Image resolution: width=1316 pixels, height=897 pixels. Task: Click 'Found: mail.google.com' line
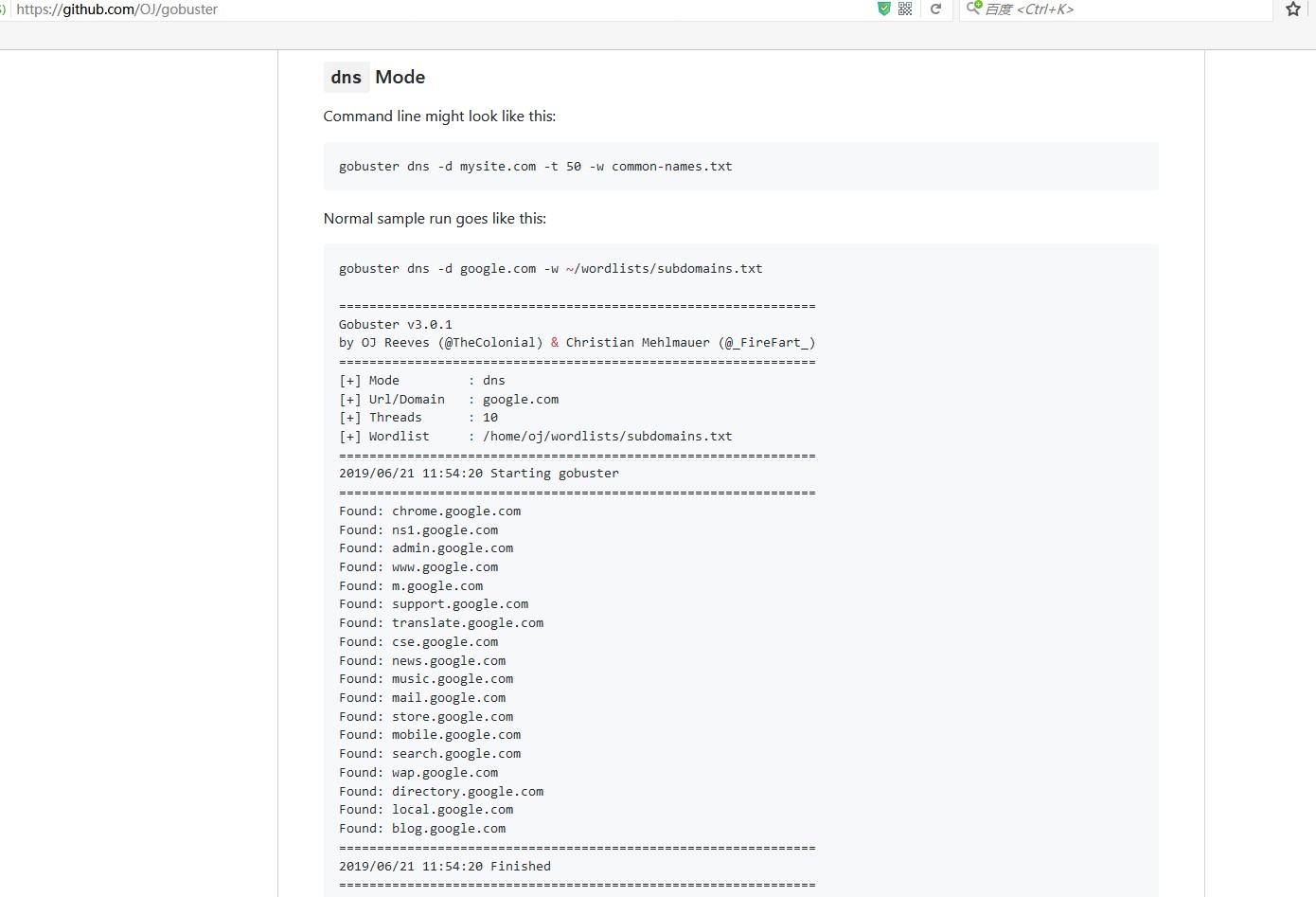click(x=422, y=697)
